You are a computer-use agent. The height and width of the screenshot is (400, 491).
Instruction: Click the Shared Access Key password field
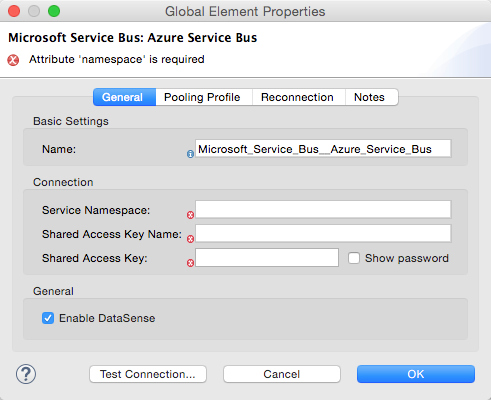[x=267, y=258]
